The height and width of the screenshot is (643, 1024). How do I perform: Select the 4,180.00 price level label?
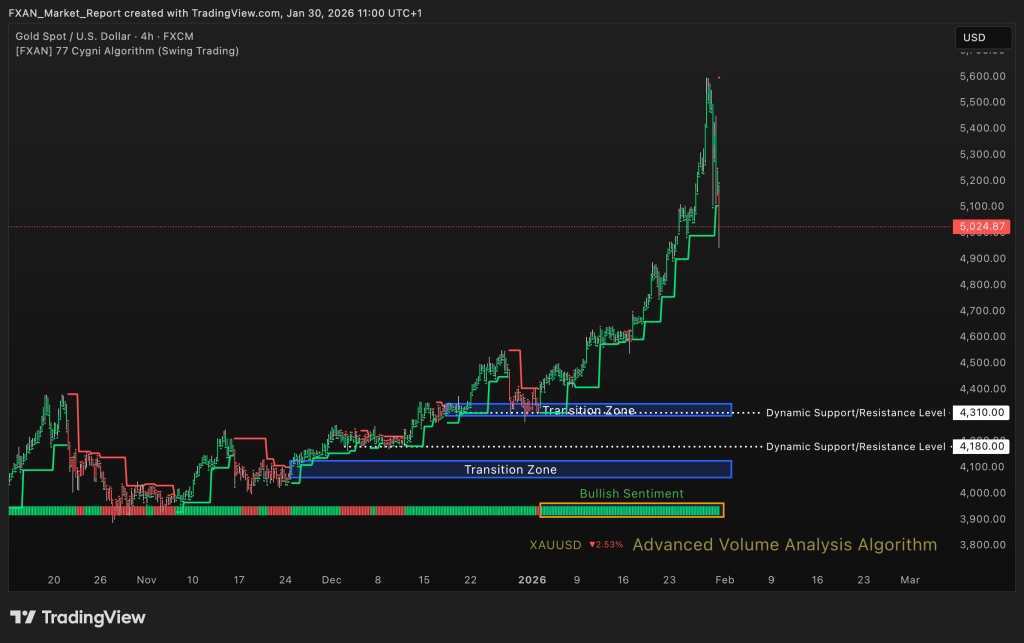(980, 446)
